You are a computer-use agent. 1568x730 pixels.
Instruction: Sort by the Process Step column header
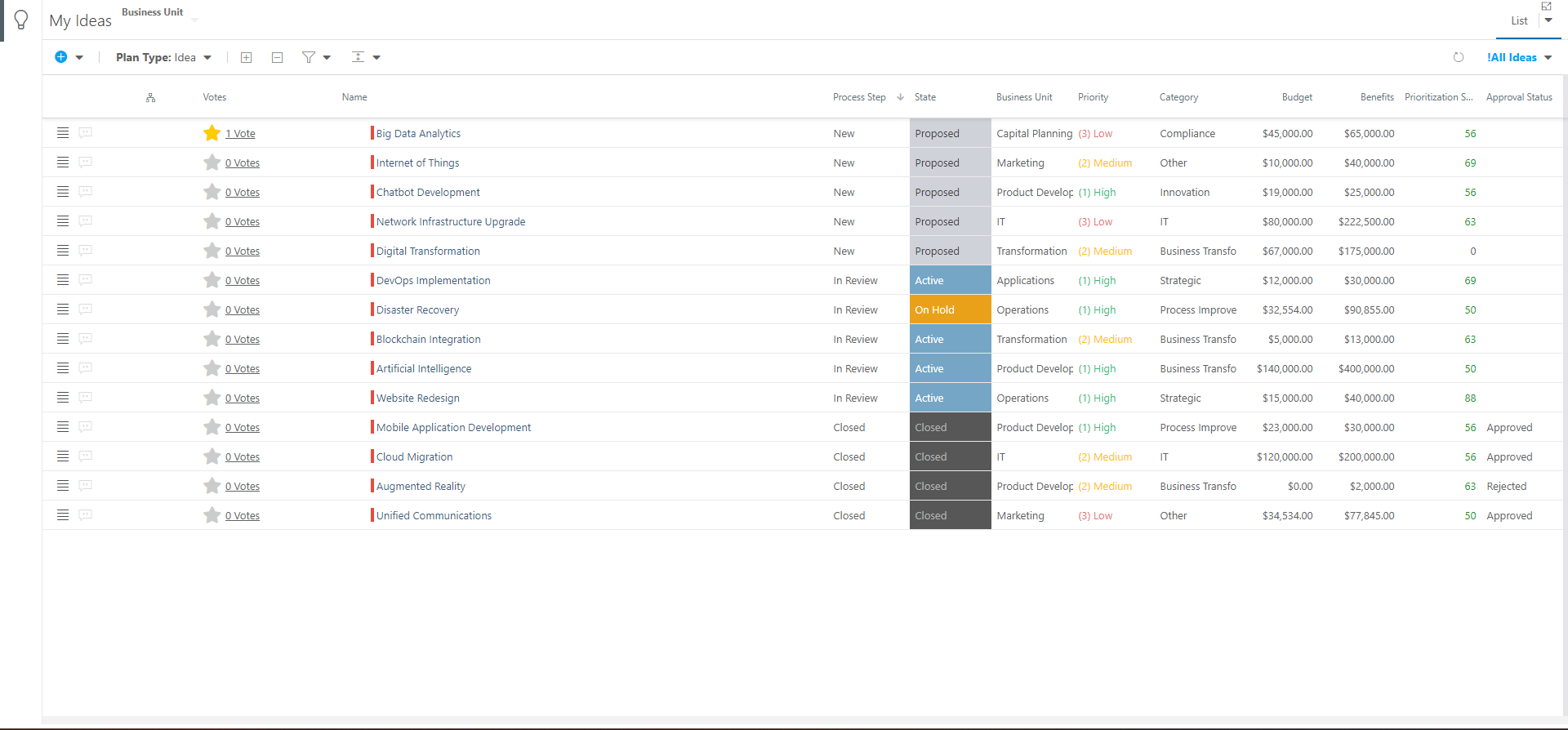pyautogui.click(x=859, y=97)
